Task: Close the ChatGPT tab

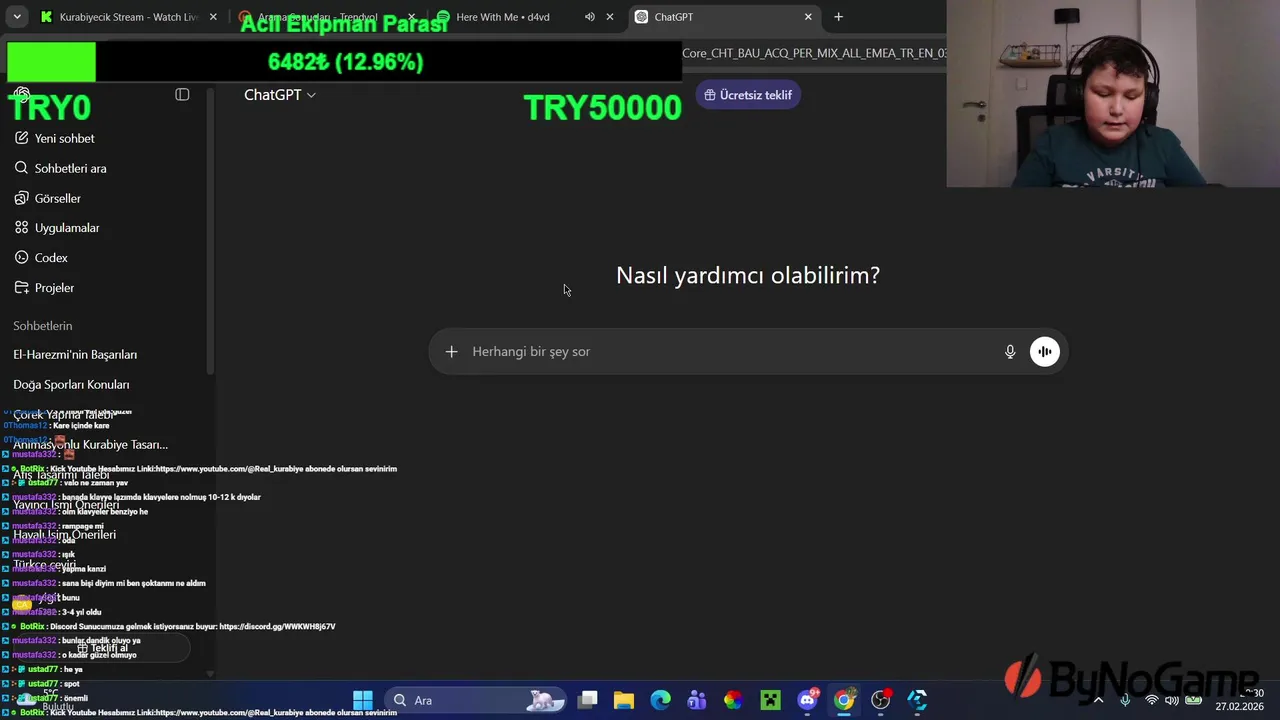Action: [x=808, y=17]
